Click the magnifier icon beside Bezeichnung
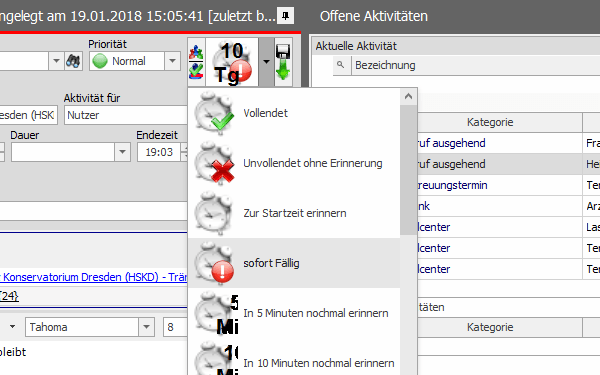This screenshot has width=600, height=375. pyautogui.click(x=341, y=65)
